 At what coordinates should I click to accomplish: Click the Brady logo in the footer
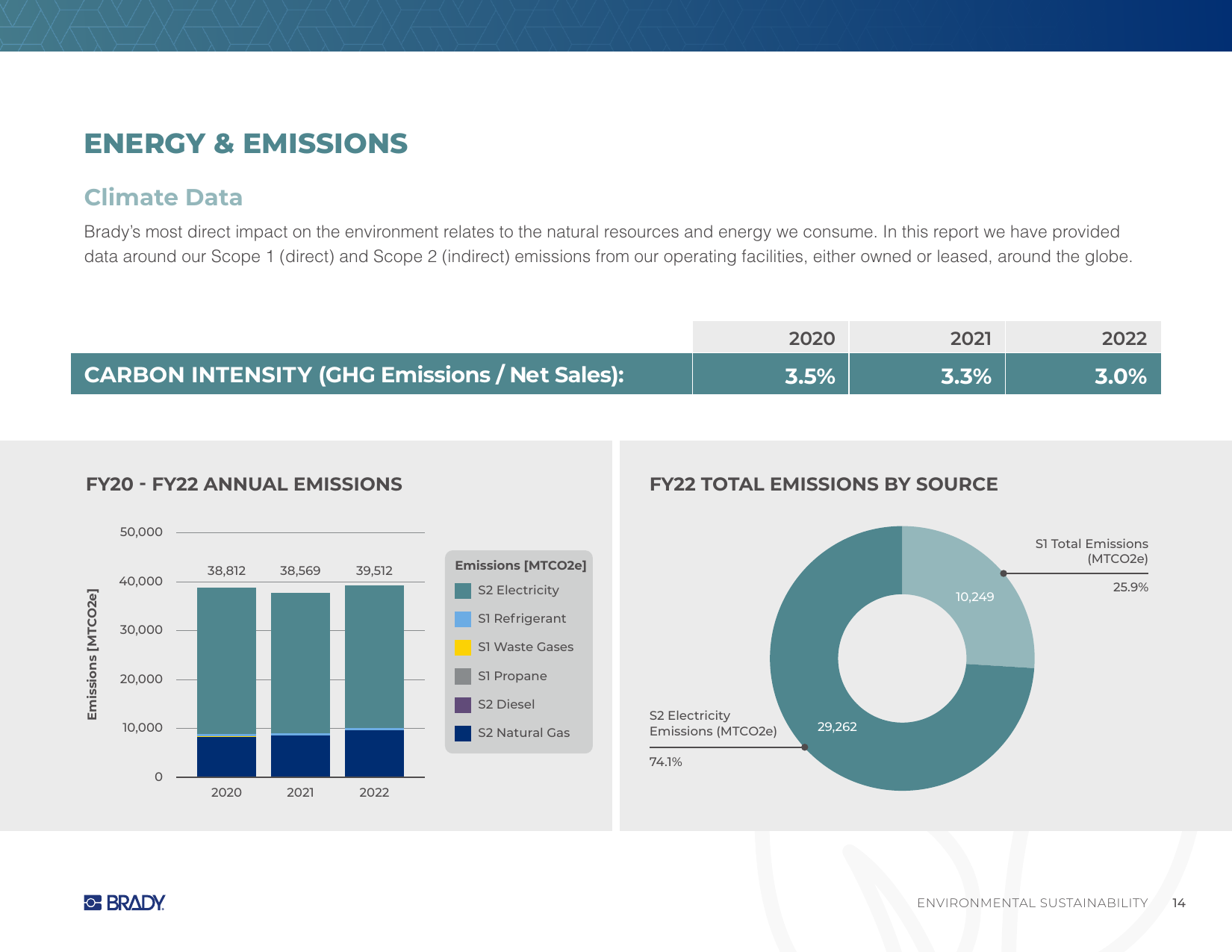pos(125,903)
